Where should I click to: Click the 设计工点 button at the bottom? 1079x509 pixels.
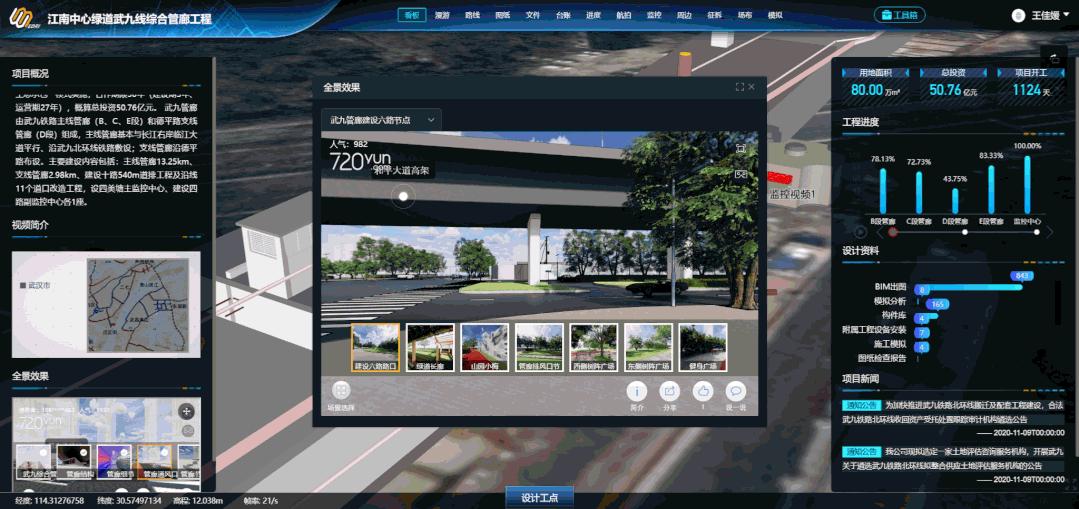click(x=540, y=498)
